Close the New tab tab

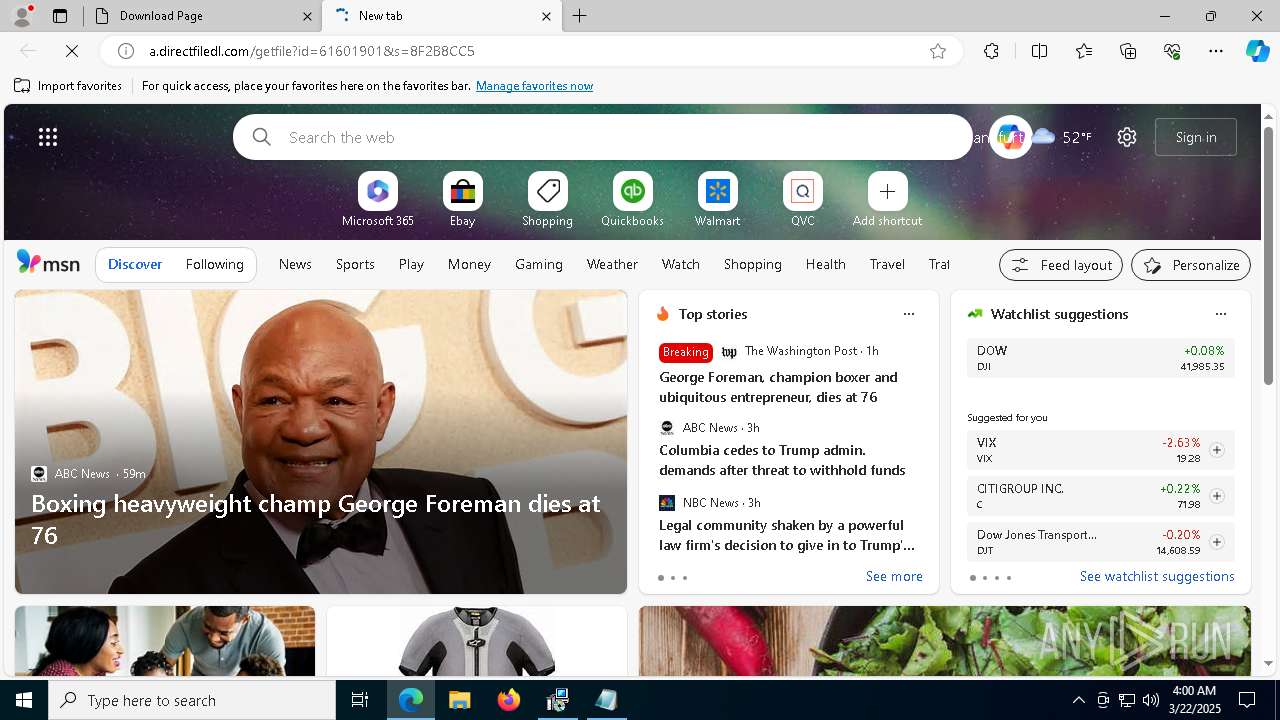pos(546,16)
